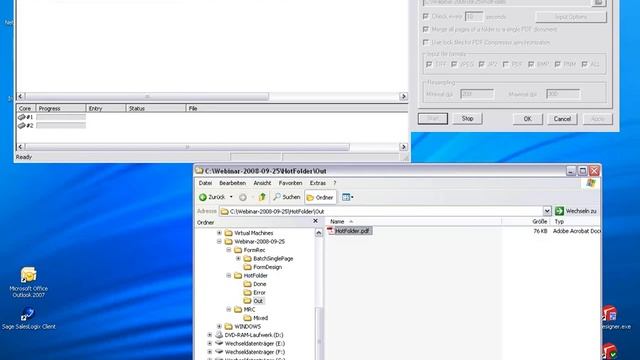This screenshot has height=360, width=640.
Task: Click the Core #1 processor icon
Action: pyautogui.click(x=22, y=117)
